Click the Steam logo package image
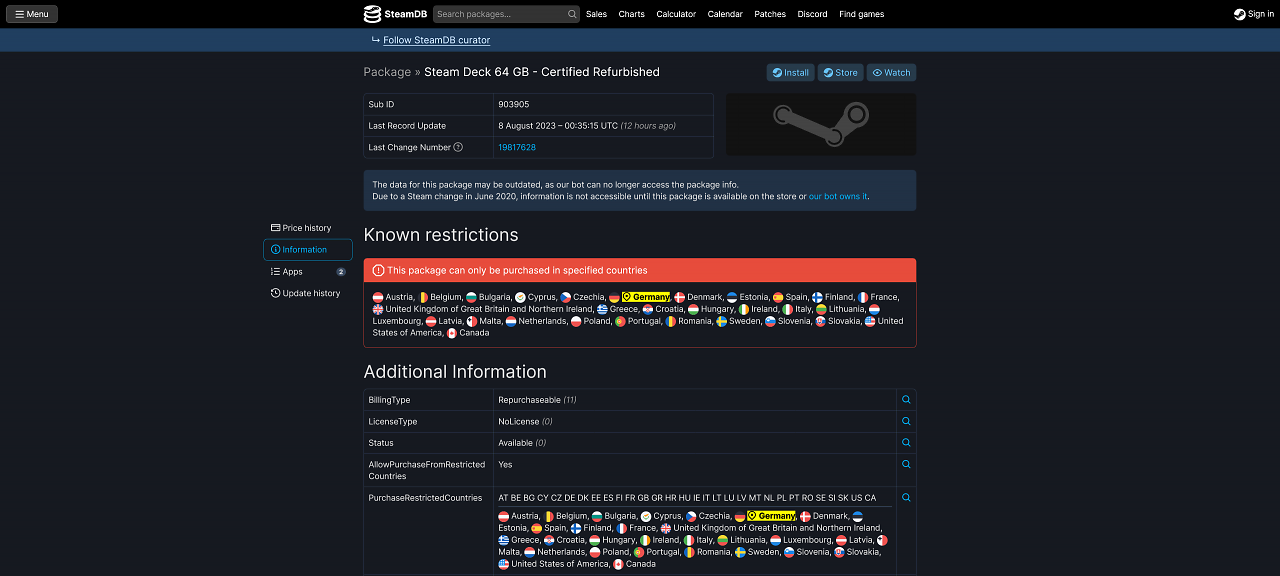Viewport: 1280px width, 576px height. [820, 124]
